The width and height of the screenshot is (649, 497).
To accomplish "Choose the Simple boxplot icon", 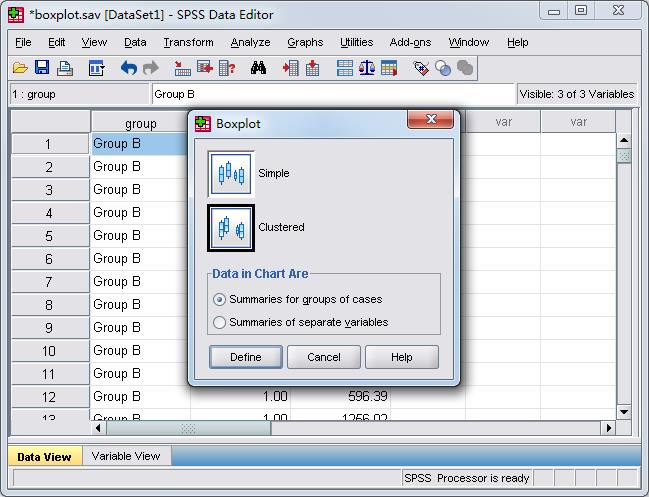I will coord(231,174).
